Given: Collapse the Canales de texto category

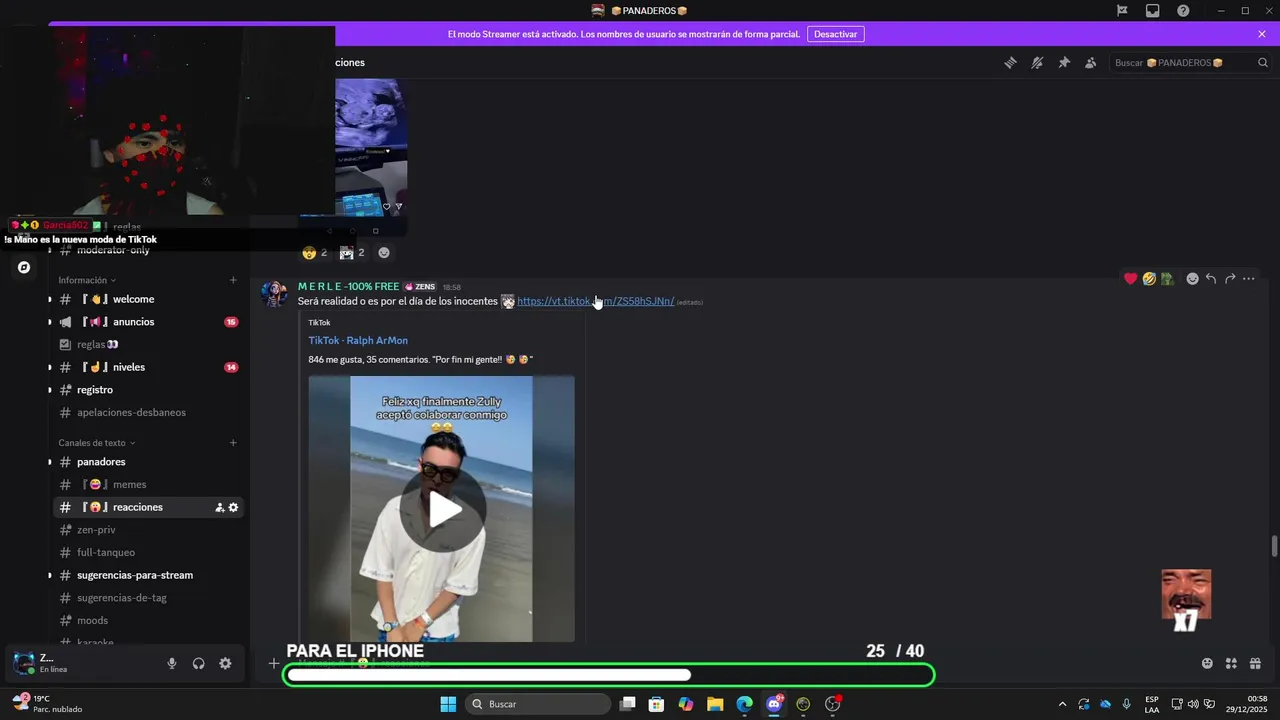Looking at the screenshot, I should [x=97, y=443].
